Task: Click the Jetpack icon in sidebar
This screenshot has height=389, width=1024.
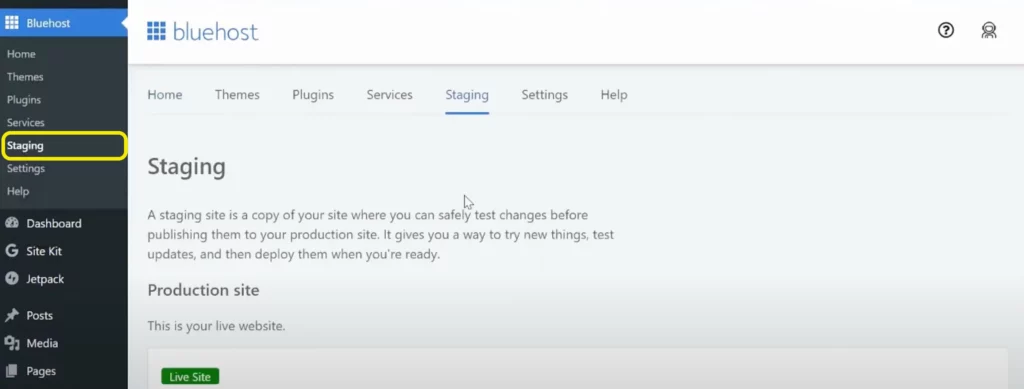Action: coord(12,279)
